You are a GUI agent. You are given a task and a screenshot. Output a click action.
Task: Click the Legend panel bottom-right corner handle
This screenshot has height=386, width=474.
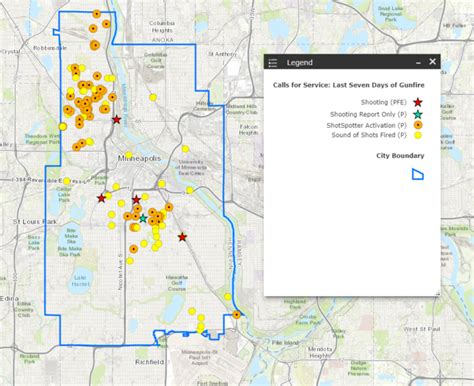438,294
